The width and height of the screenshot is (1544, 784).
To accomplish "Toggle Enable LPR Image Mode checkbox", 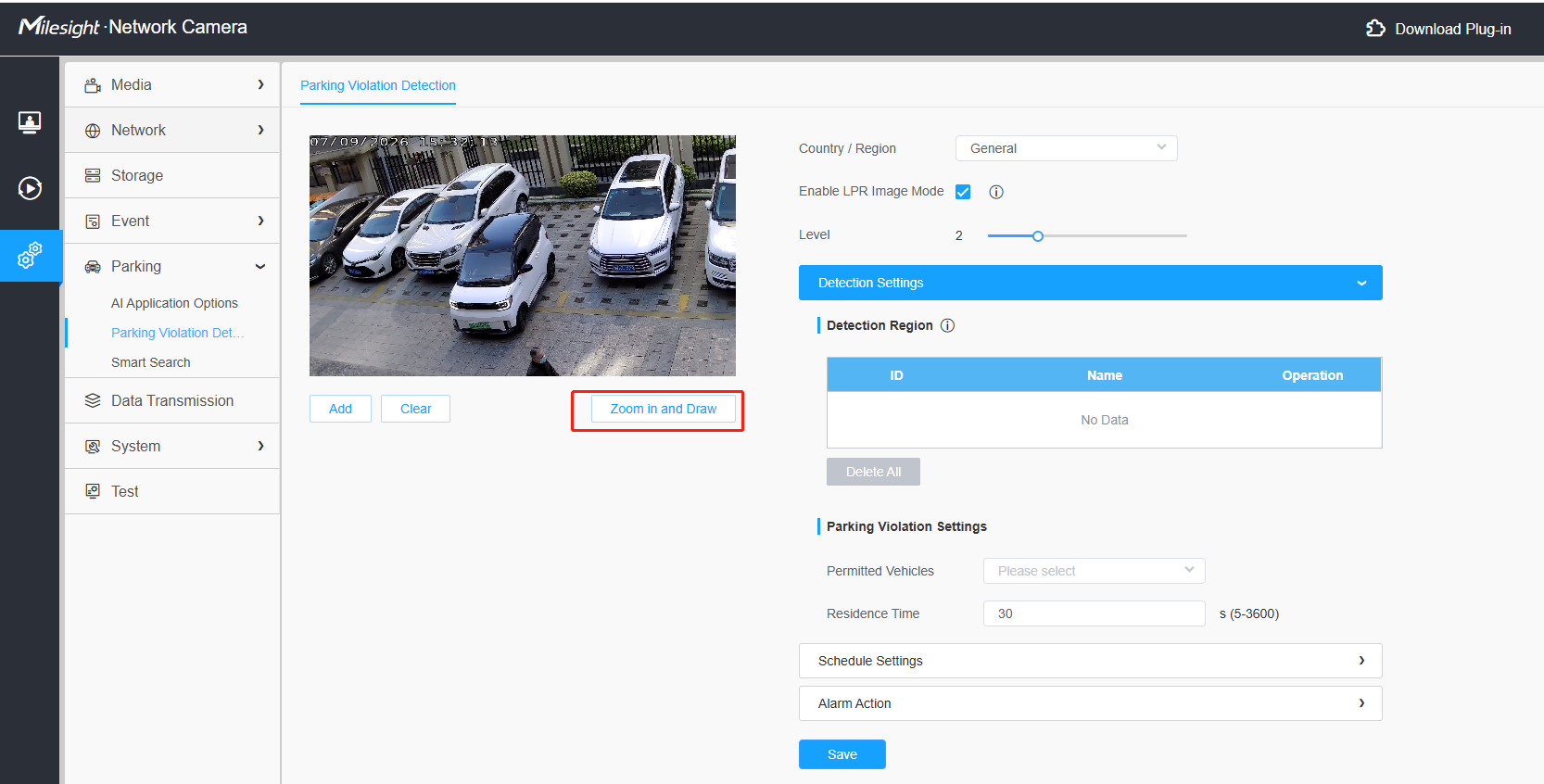I will [x=963, y=192].
